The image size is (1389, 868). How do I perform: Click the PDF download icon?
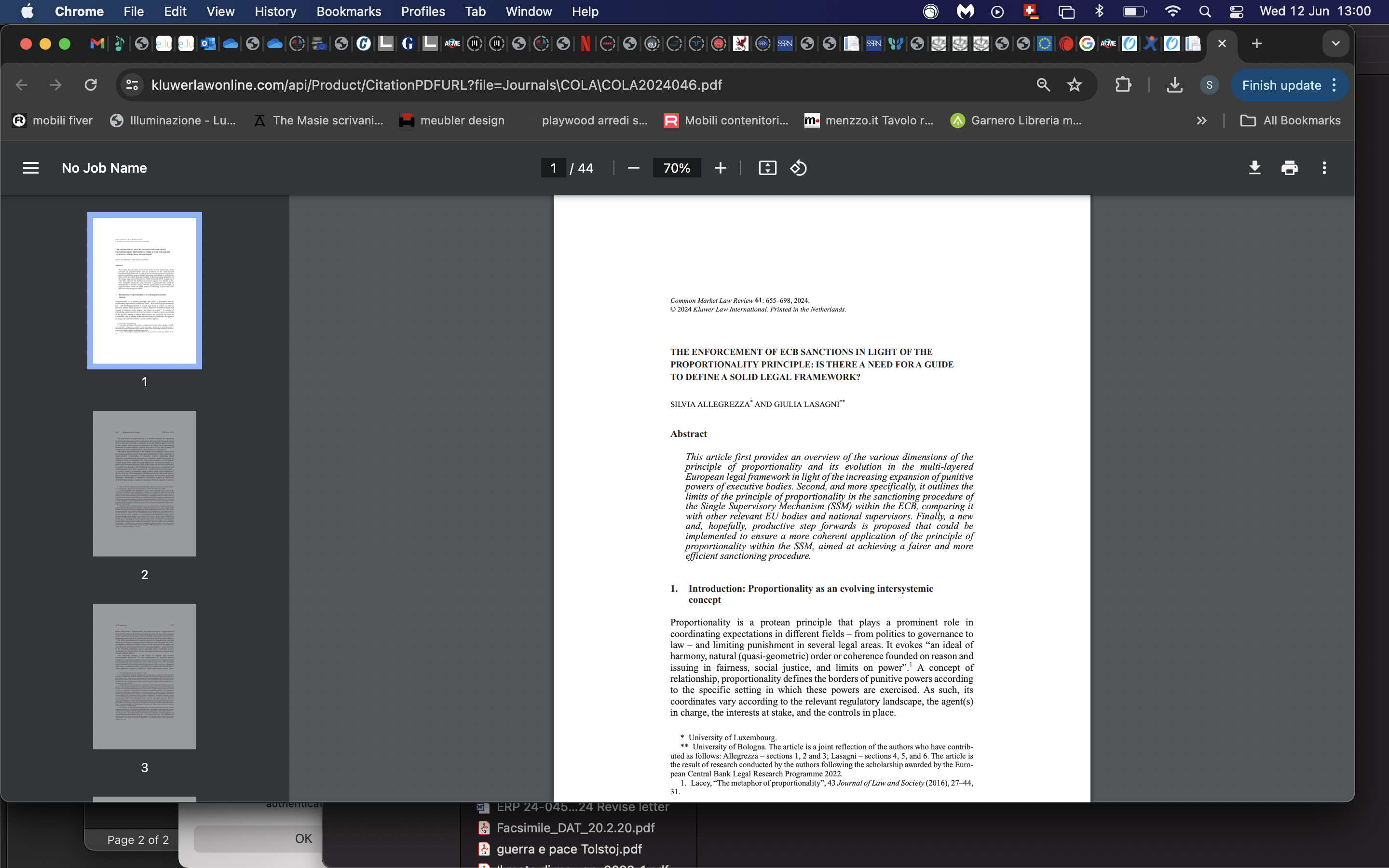[x=1255, y=168]
